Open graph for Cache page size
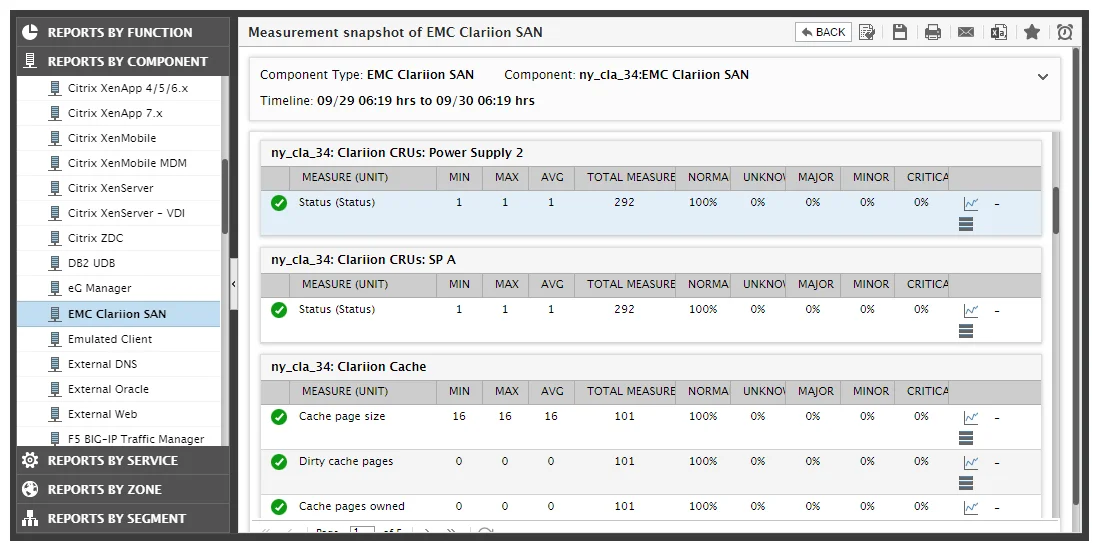 coord(971,418)
